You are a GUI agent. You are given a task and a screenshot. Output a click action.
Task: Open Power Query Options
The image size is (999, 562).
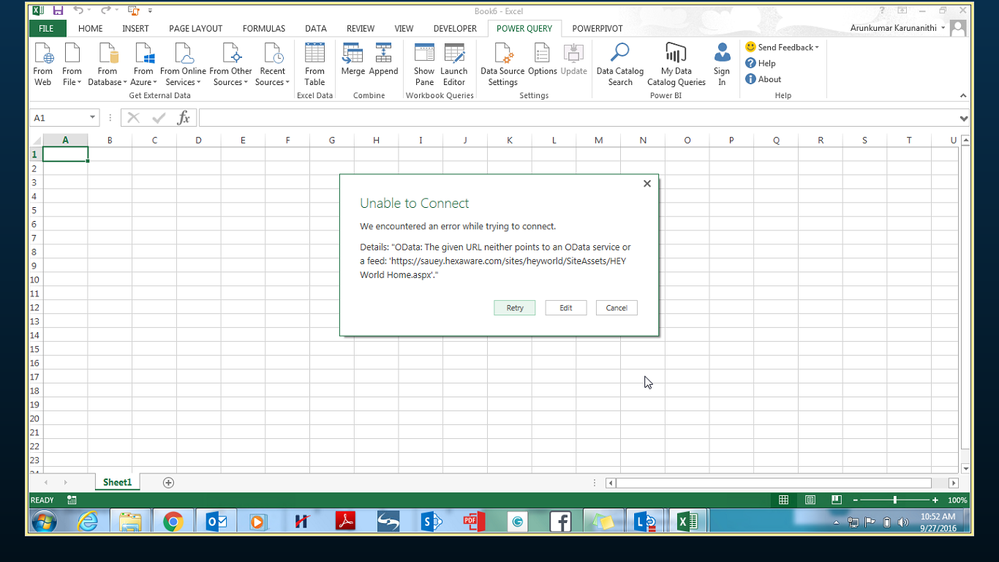tap(542, 59)
